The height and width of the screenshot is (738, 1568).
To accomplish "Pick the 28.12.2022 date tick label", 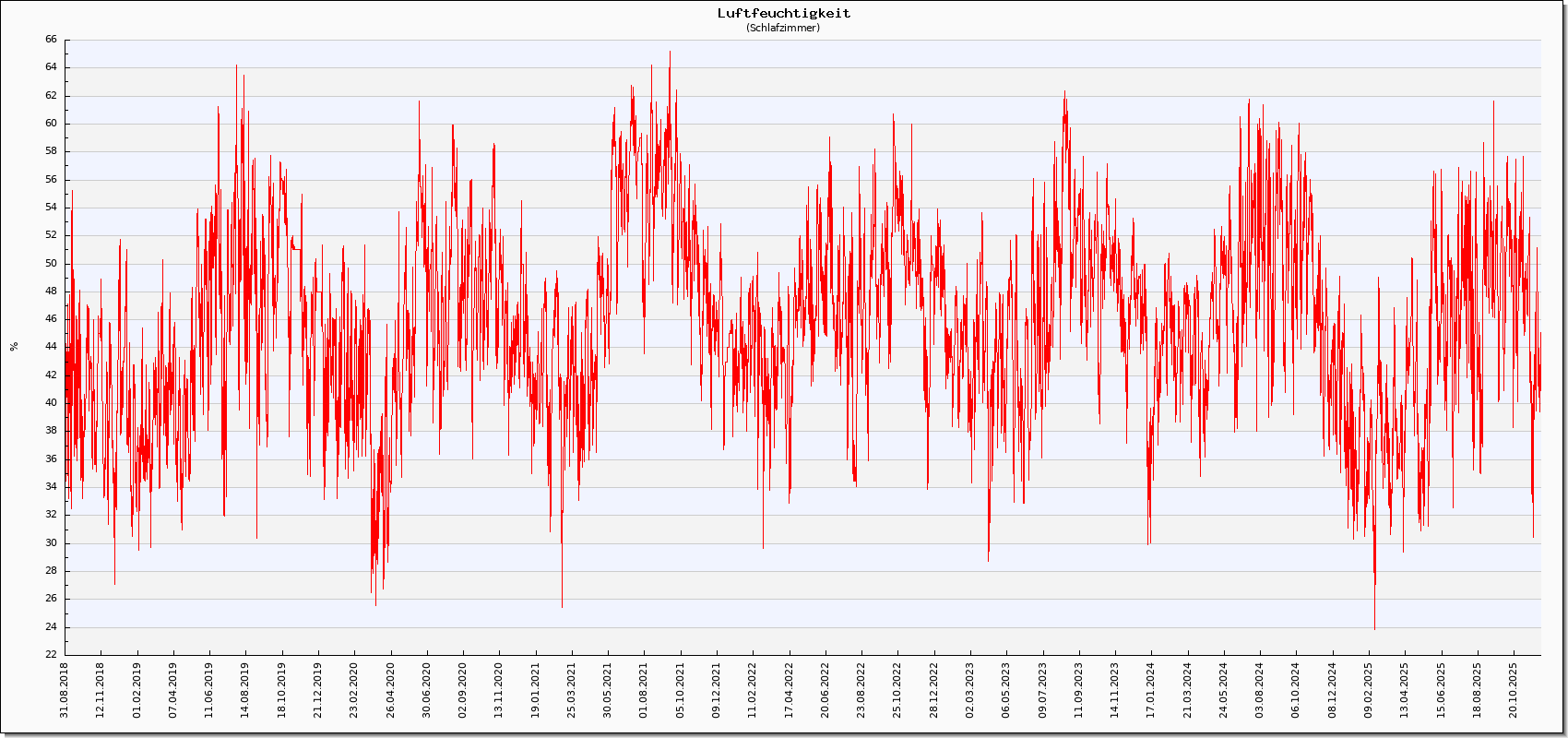I will pos(934,689).
